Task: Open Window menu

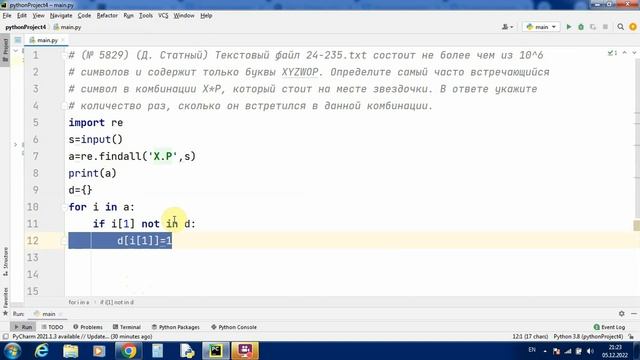Action: pyautogui.click(x=184, y=16)
